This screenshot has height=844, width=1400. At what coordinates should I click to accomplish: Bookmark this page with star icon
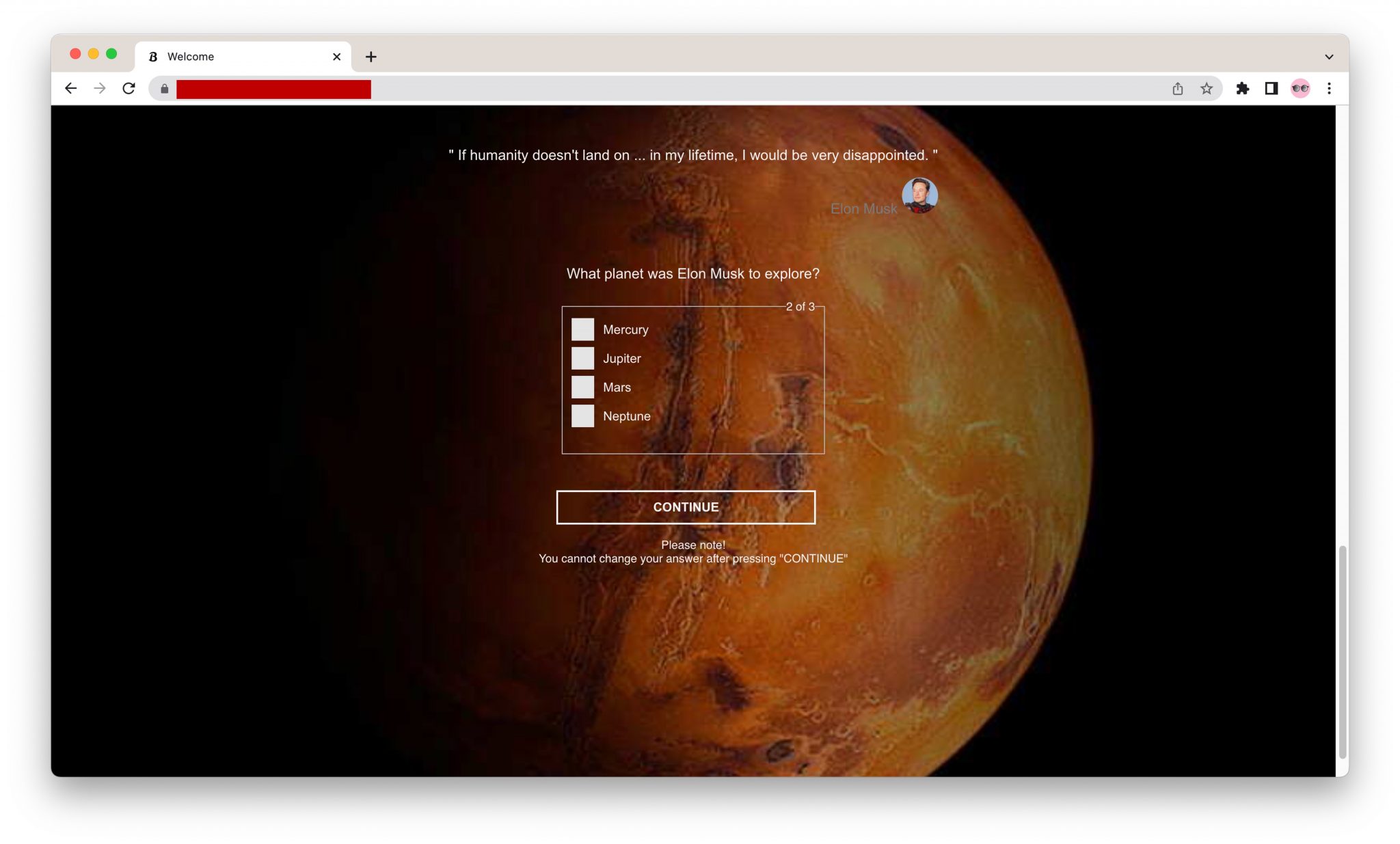coord(1207,88)
